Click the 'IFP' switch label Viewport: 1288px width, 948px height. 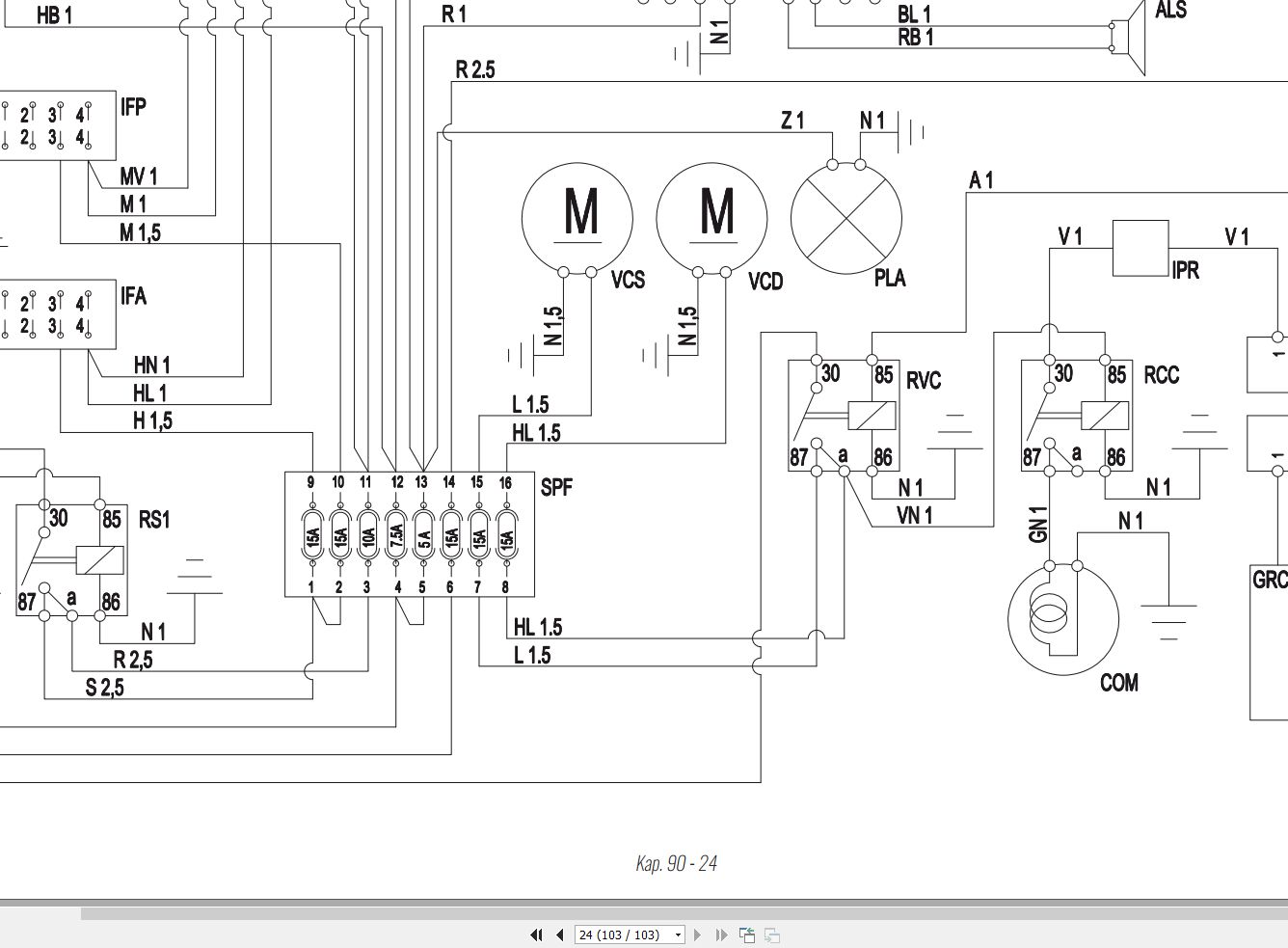[x=133, y=106]
